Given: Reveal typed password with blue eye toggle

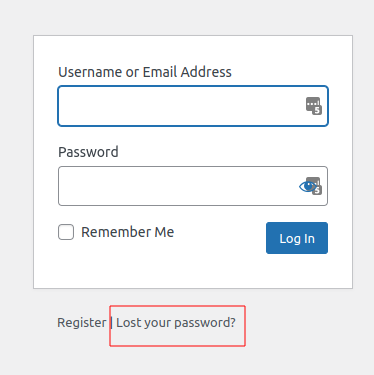Looking at the screenshot, I should [x=307, y=186].
